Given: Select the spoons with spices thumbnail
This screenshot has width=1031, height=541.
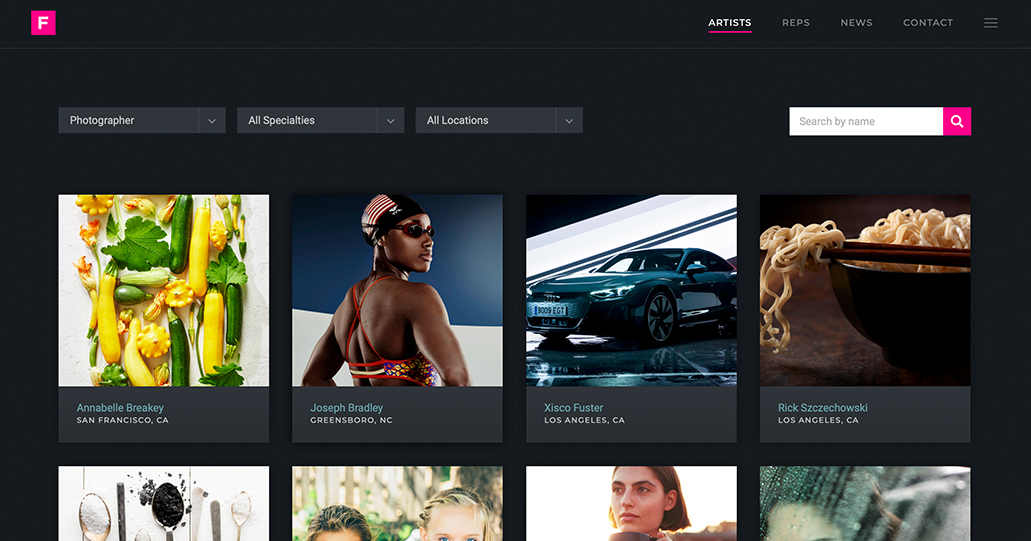Looking at the screenshot, I should coord(163,503).
